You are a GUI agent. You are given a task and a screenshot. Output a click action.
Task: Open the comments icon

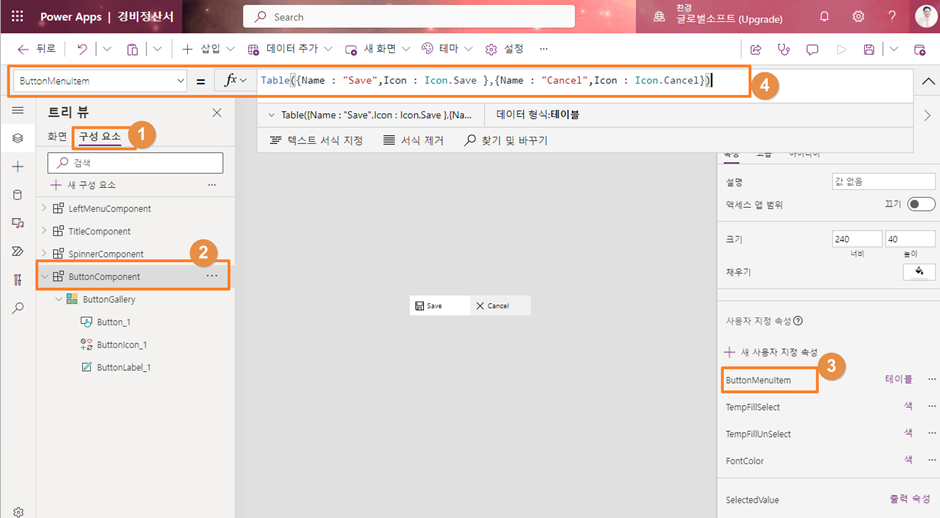point(812,49)
